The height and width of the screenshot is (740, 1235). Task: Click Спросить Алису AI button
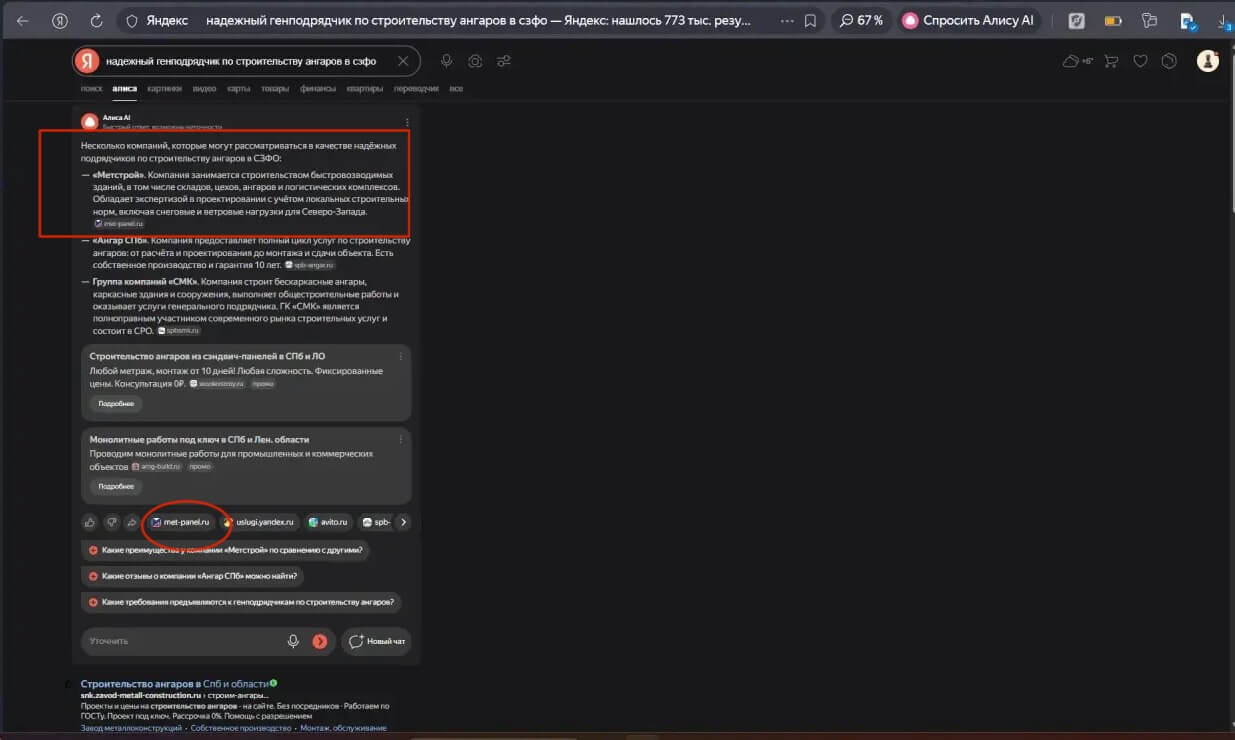point(968,20)
